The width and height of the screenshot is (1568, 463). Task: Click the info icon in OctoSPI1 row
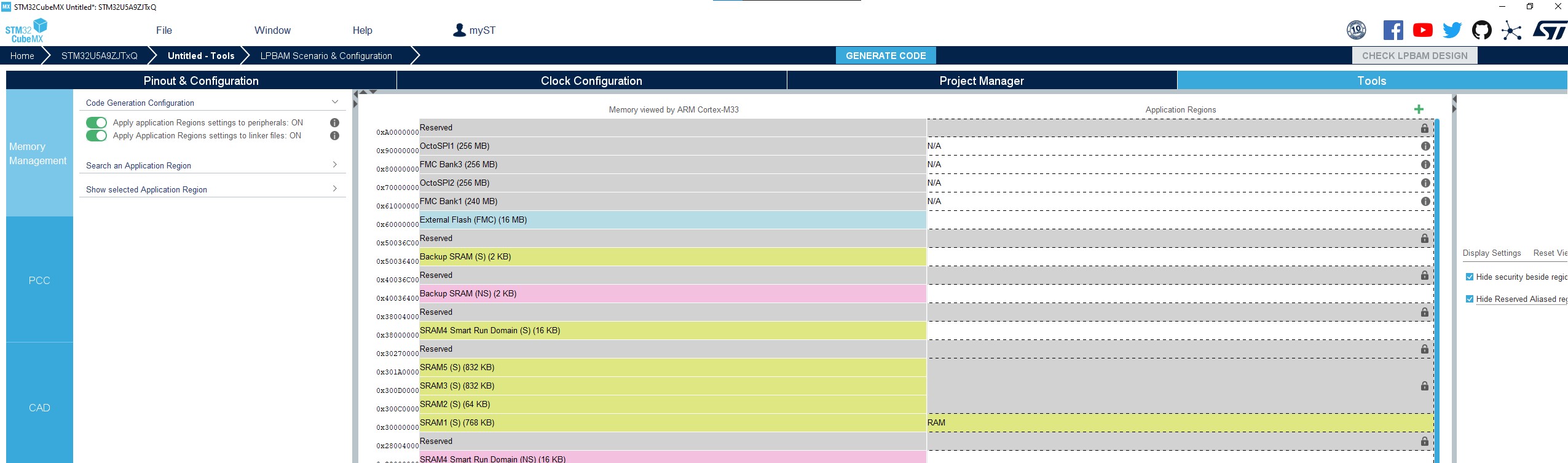pyautogui.click(x=1425, y=146)
